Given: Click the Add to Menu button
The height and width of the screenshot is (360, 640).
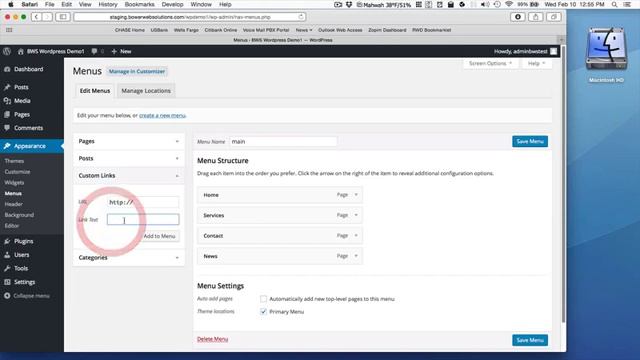Looking at the screenshot, I should pyautogui.click(x=159, y=236).
